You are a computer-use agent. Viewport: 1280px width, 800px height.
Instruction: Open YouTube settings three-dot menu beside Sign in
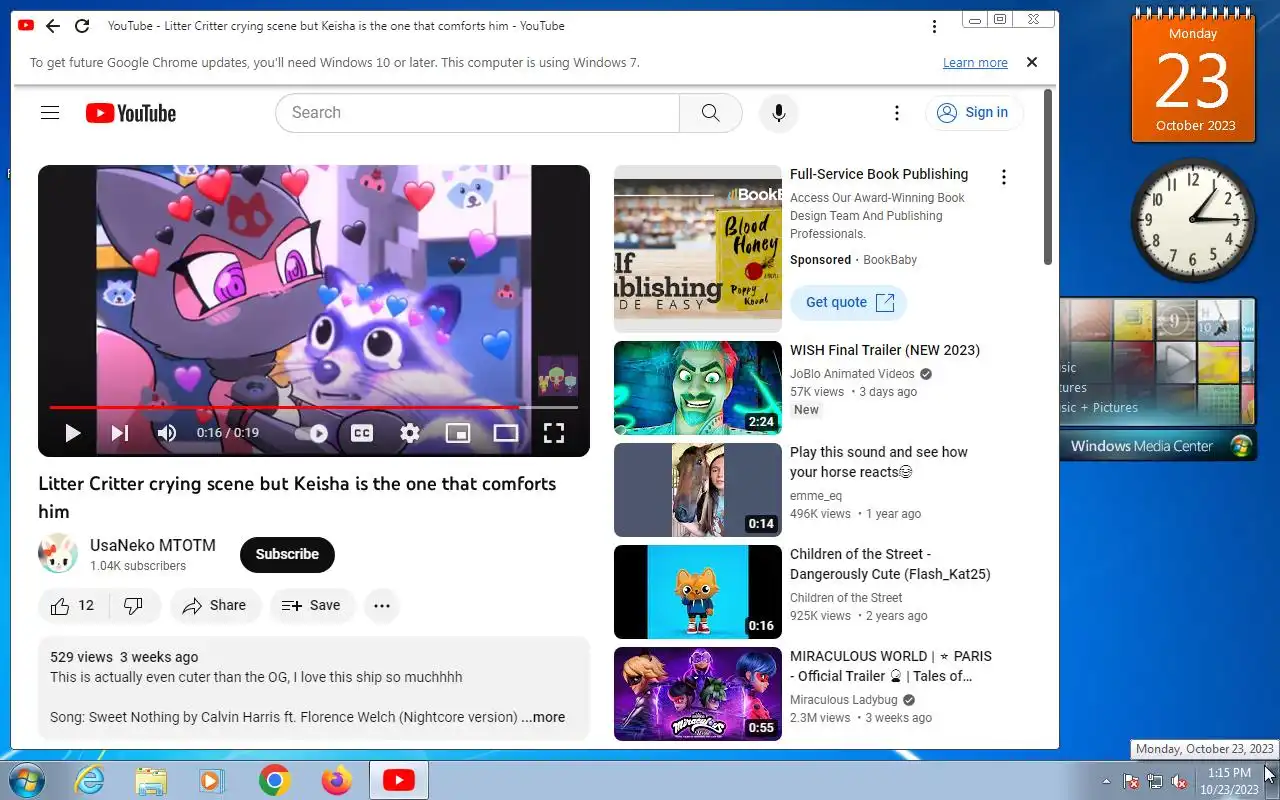pos(897,113)
